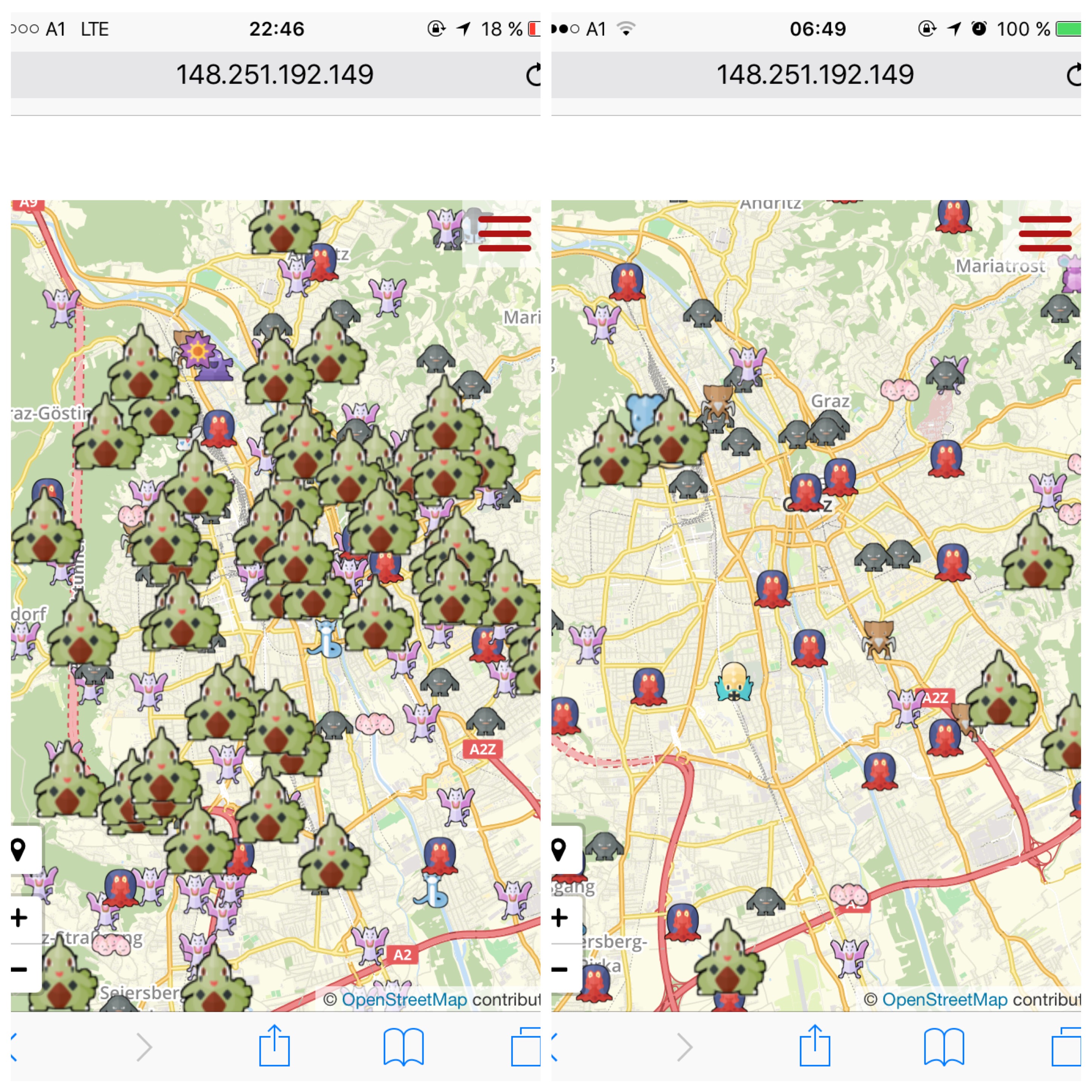Tap the full battery icon in right status bar

[1069, 29]
